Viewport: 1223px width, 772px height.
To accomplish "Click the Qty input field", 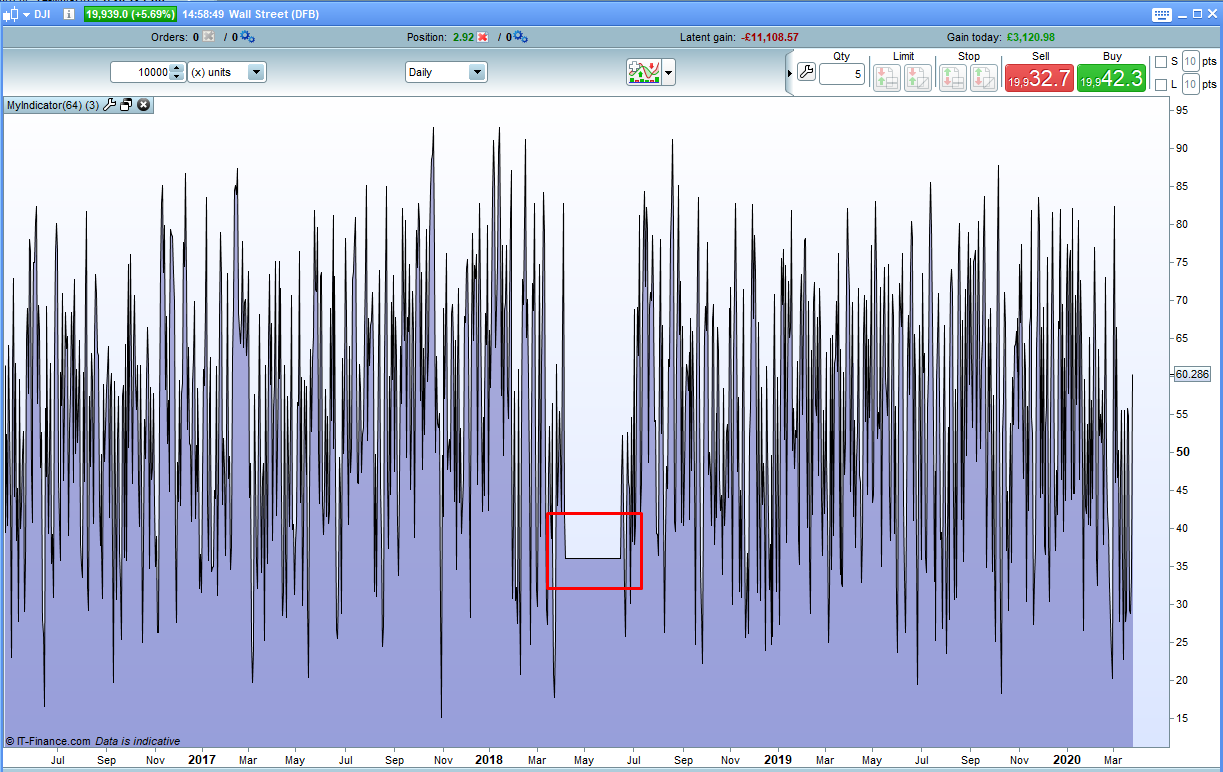I will pyautogui.click(x=841, y=74).
